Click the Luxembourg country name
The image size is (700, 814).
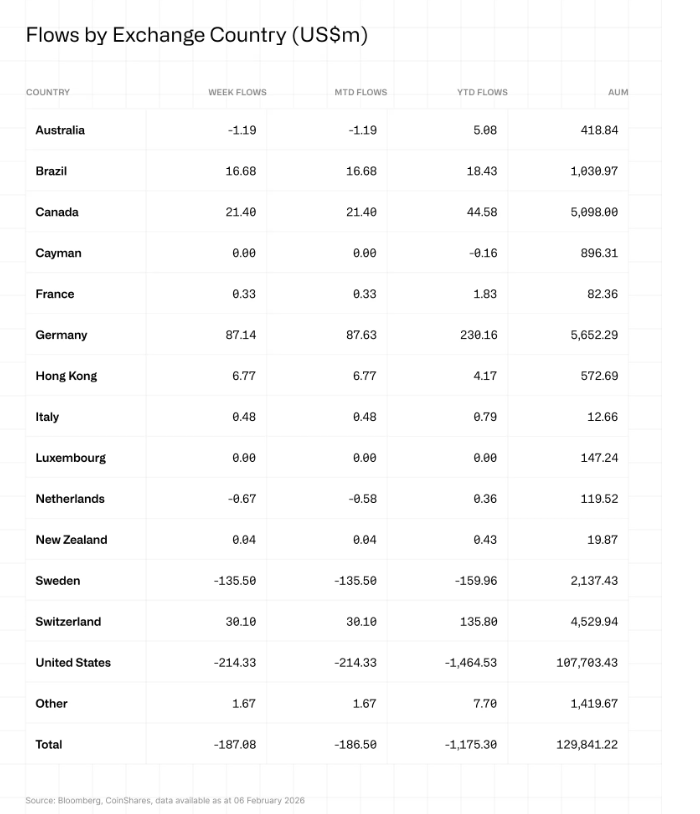pos(70,458)
